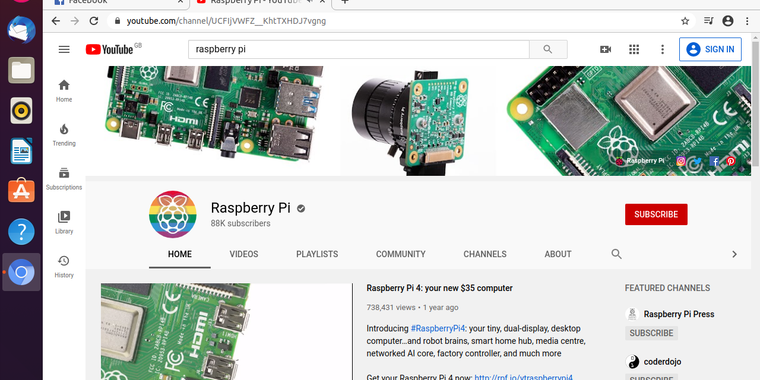The height and width of the screenshot is (380, 760).
Task: Open the YouTube hamburger guide menu
Action: point(64,49)
